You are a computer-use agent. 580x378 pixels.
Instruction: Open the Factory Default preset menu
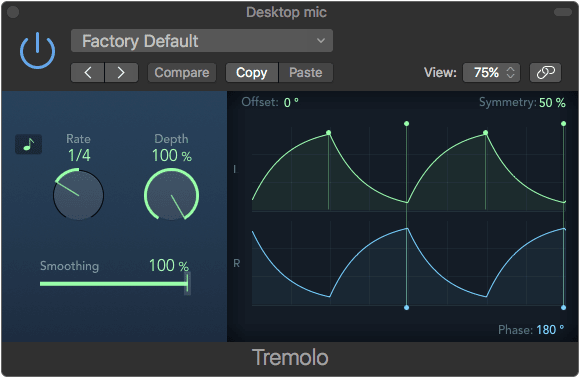click(202, 41)
